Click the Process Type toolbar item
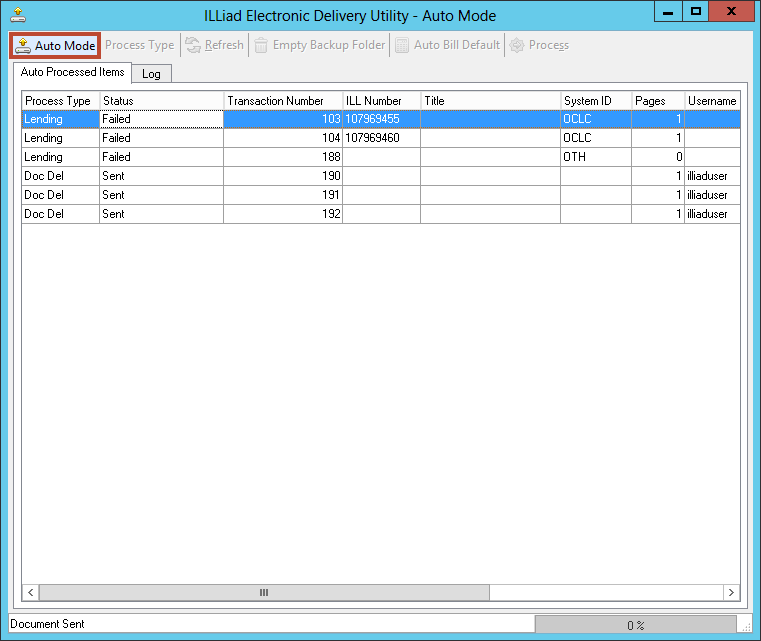761x641 pixels. click(139, 45)
